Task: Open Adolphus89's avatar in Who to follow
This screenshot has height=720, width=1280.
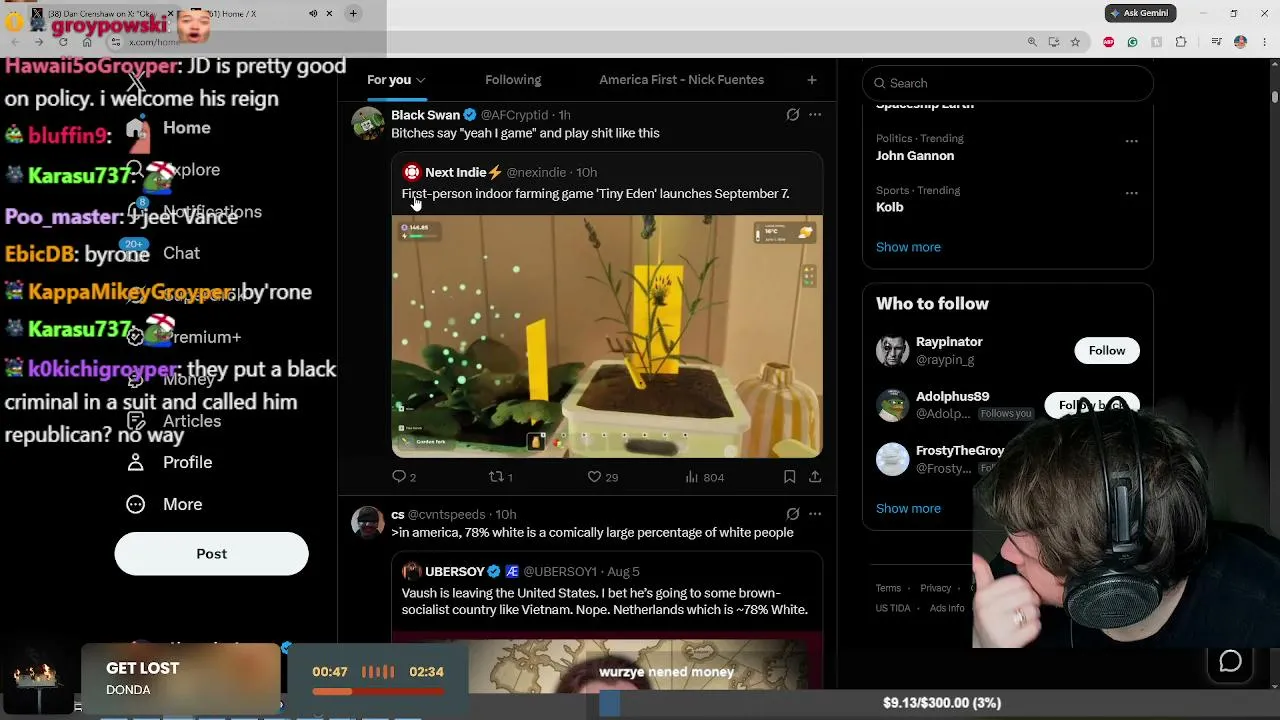Action: pyautogui.click(x=892, y=405)
